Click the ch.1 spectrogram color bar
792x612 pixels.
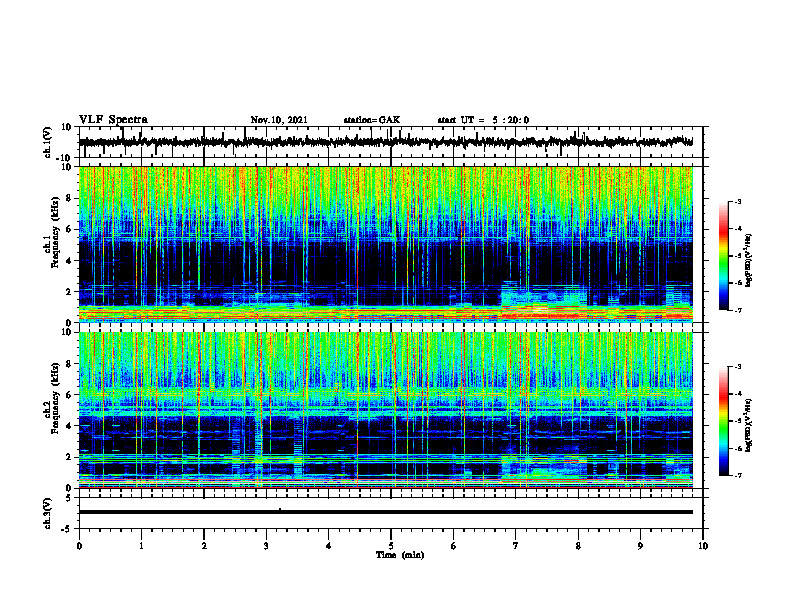[723, 256]
